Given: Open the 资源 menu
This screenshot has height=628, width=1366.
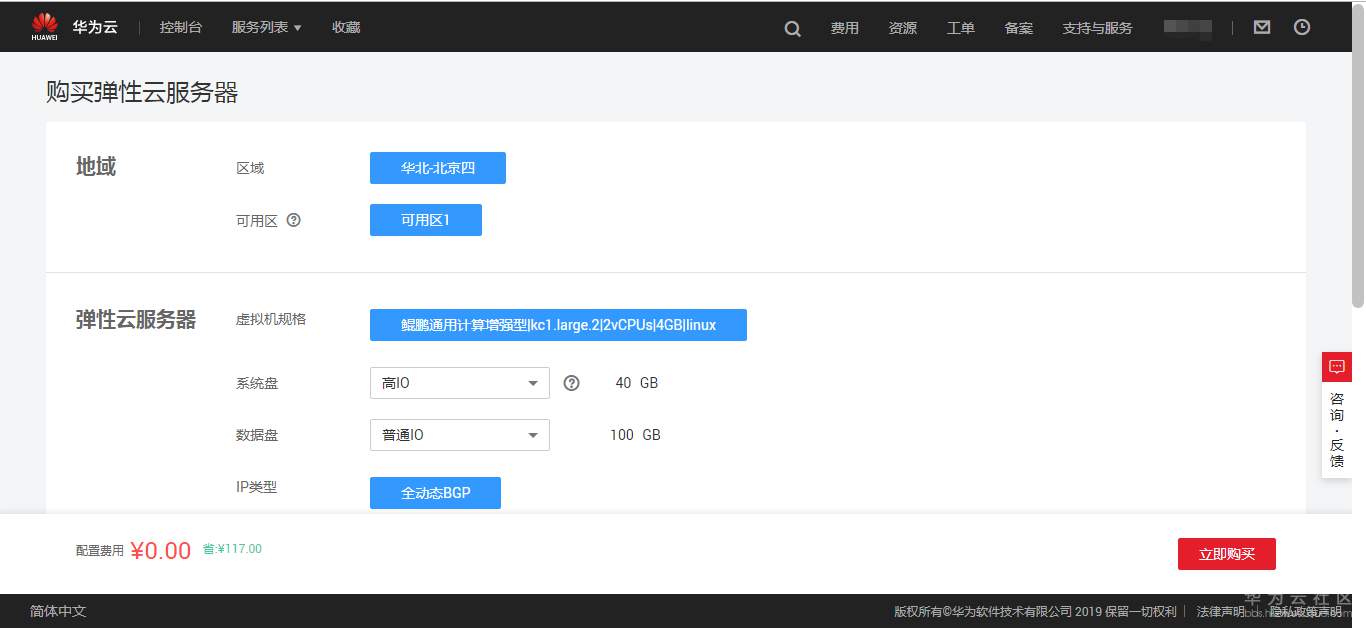Looking at the screenshot, I should point(902,28).
